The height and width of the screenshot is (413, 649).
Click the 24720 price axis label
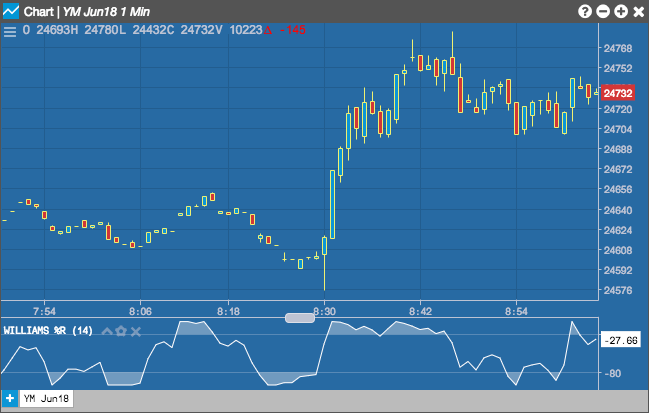(618, 109)
